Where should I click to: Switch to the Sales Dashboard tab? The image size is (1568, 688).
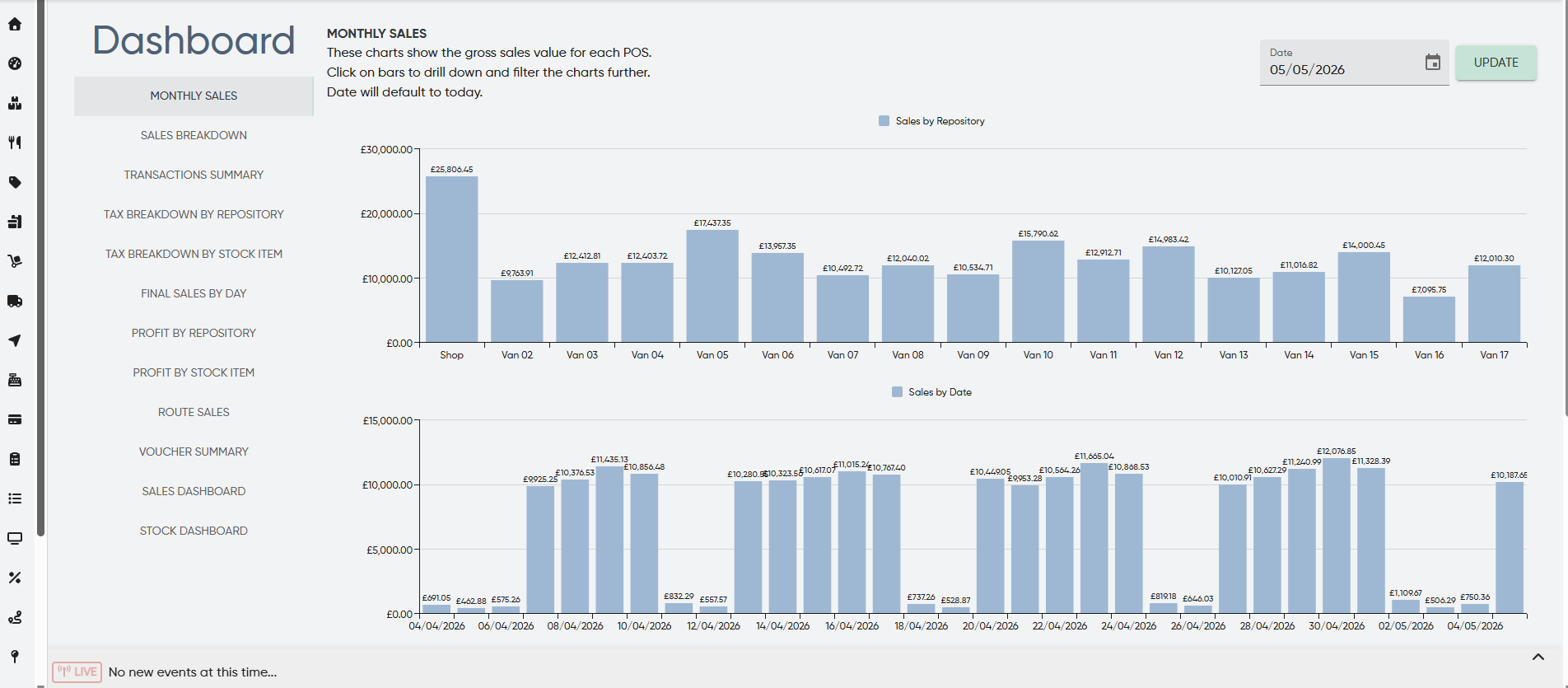point(194,492)
